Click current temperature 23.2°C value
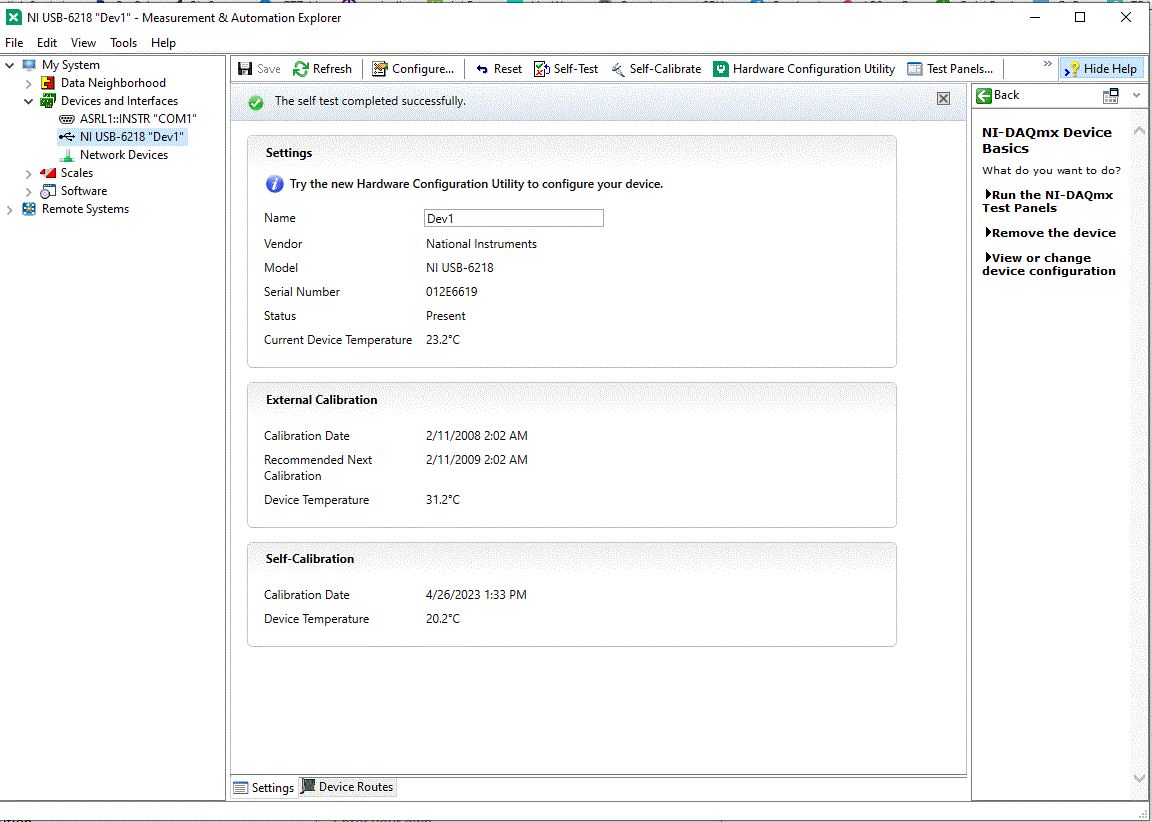The width and height of the screenshot is (1152, 822). click(443, 340)
